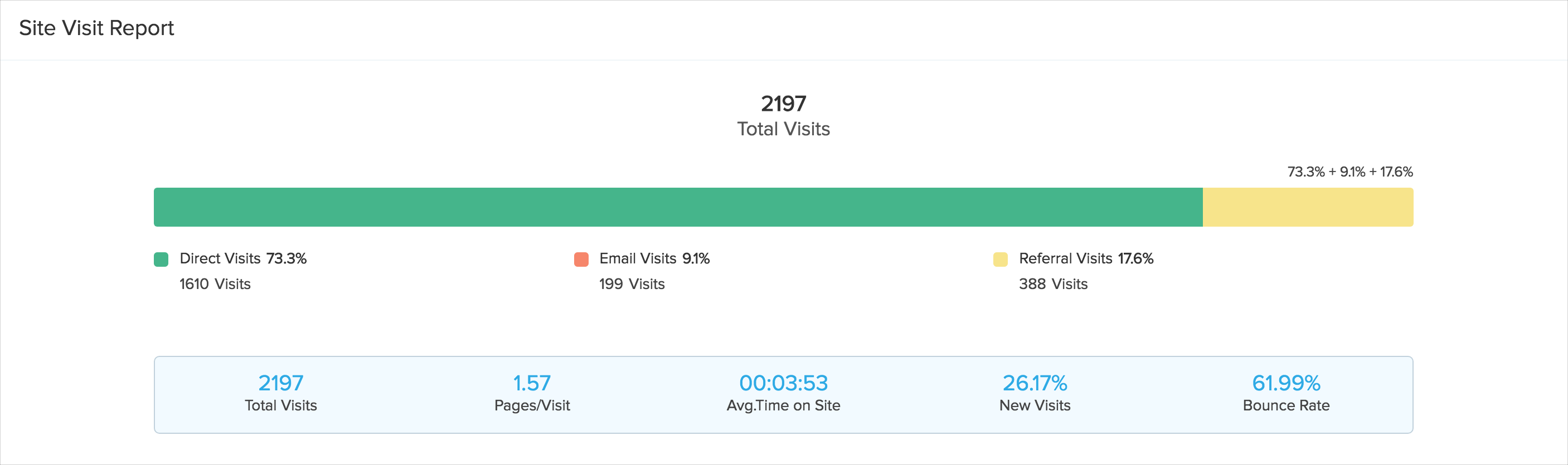
Task: Click the 2197 Total Visits summary stat
Action: pyautogui.click(x=280, y=393)
